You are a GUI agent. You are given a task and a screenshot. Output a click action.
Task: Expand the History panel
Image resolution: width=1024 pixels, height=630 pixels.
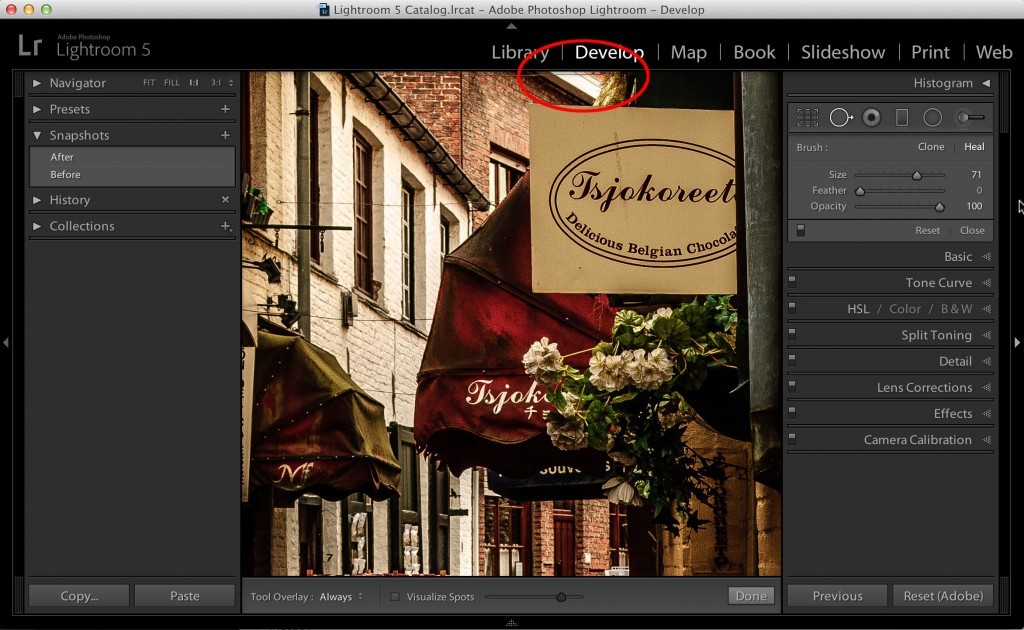[37, 200]
